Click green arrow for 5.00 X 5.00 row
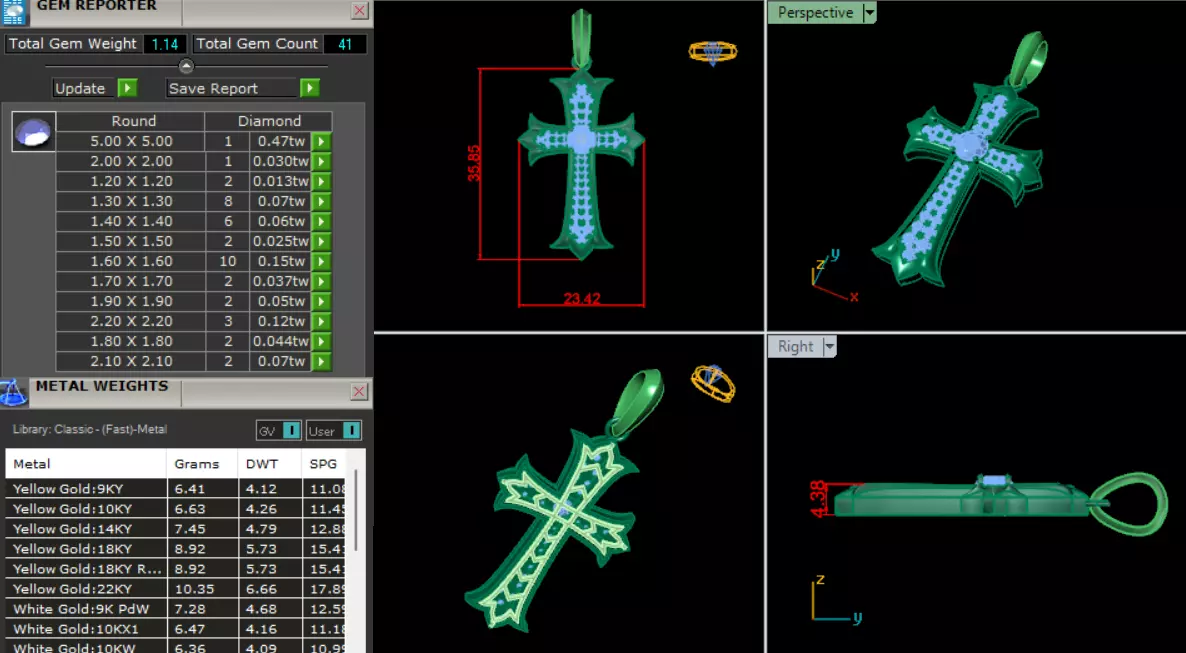 pos(321,141)
